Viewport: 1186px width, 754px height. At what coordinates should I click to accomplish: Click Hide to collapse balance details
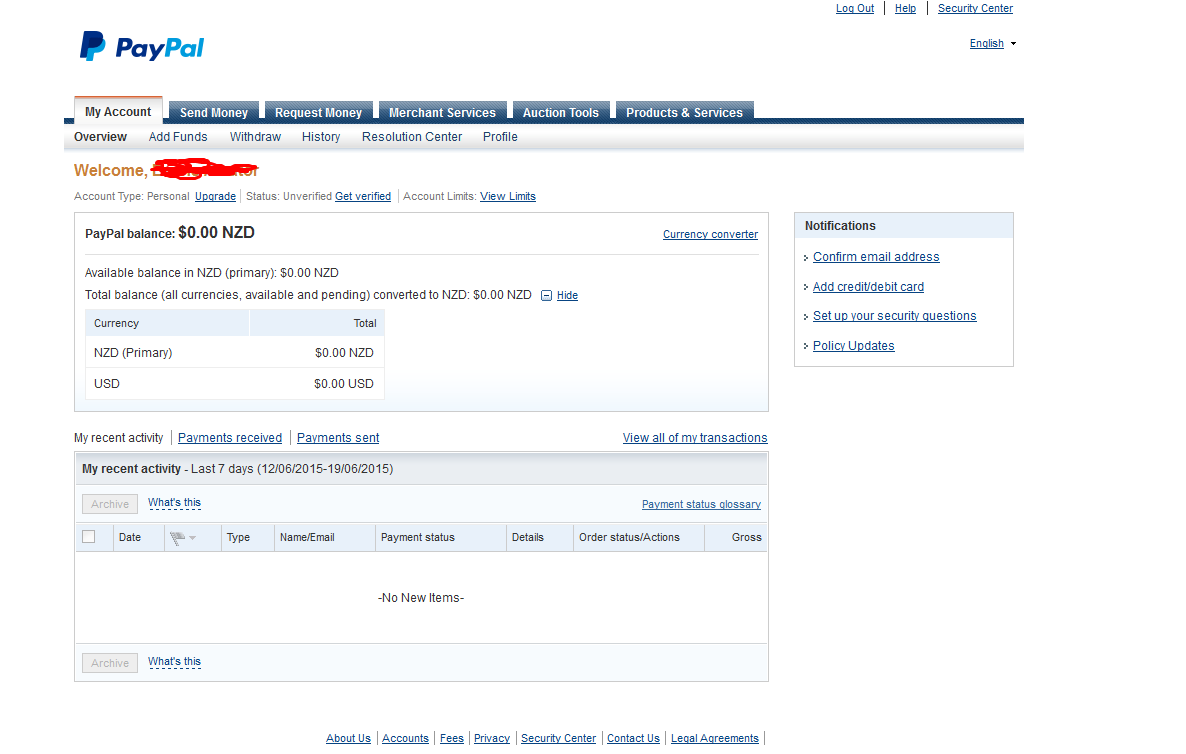pos(567,296)
